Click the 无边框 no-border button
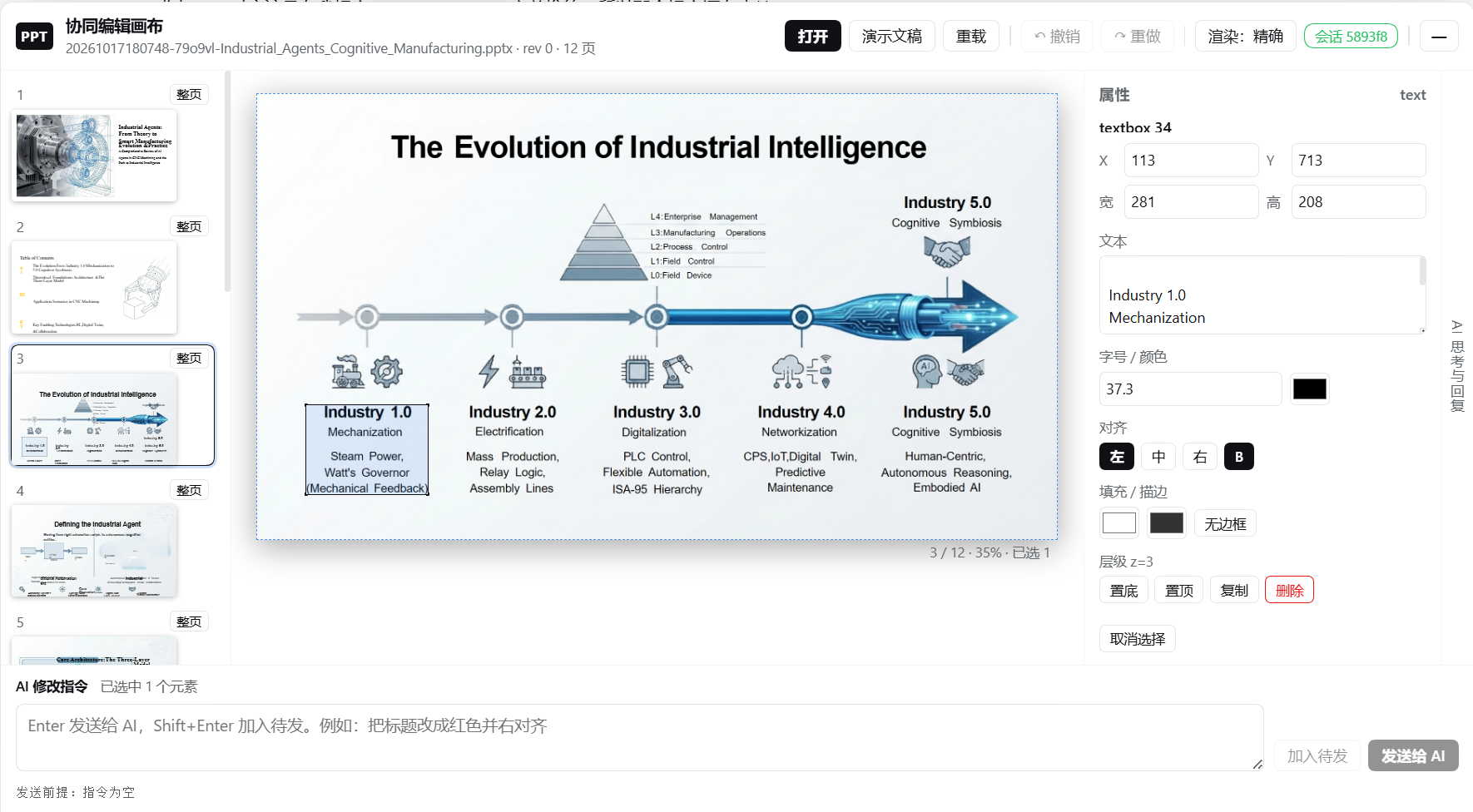The height and width of the screenshot is (812, 1473). 1225,523
